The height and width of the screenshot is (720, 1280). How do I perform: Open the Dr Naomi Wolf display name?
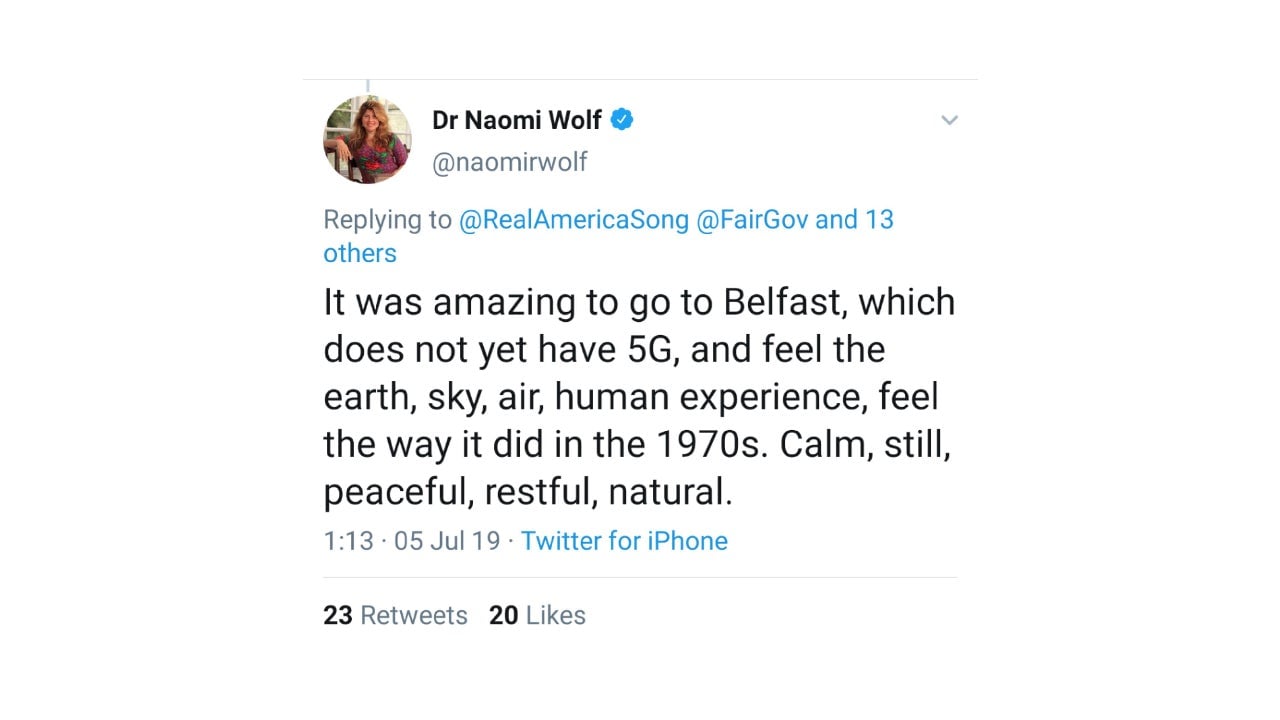[516, 121]
